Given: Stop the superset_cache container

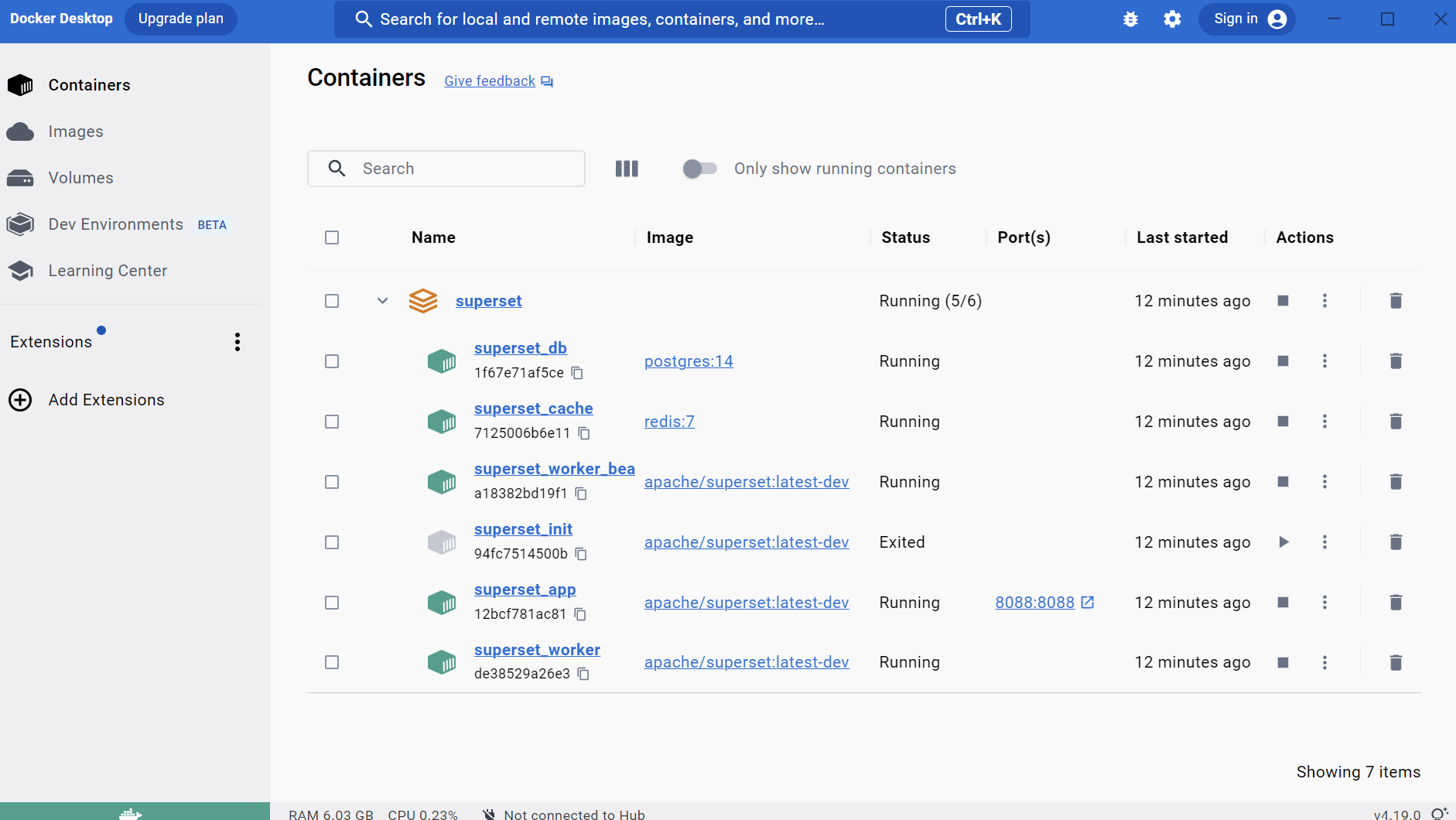Looking at the screenshot, I should (x=1283, y=422).
